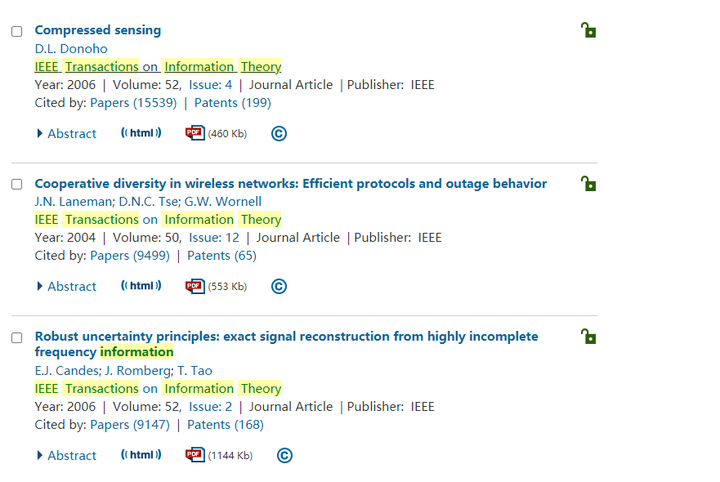Open PDF of Compressed sensing article

tap(195, 133)
